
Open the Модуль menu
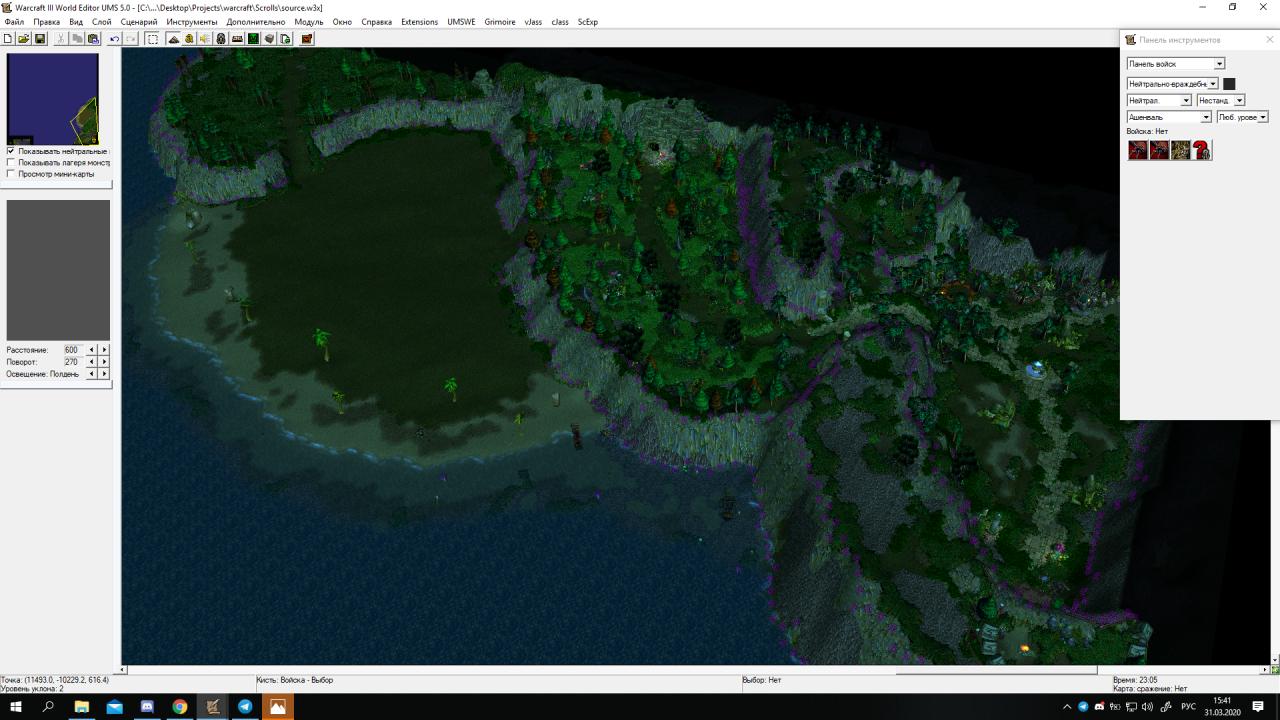coord(309,22)
